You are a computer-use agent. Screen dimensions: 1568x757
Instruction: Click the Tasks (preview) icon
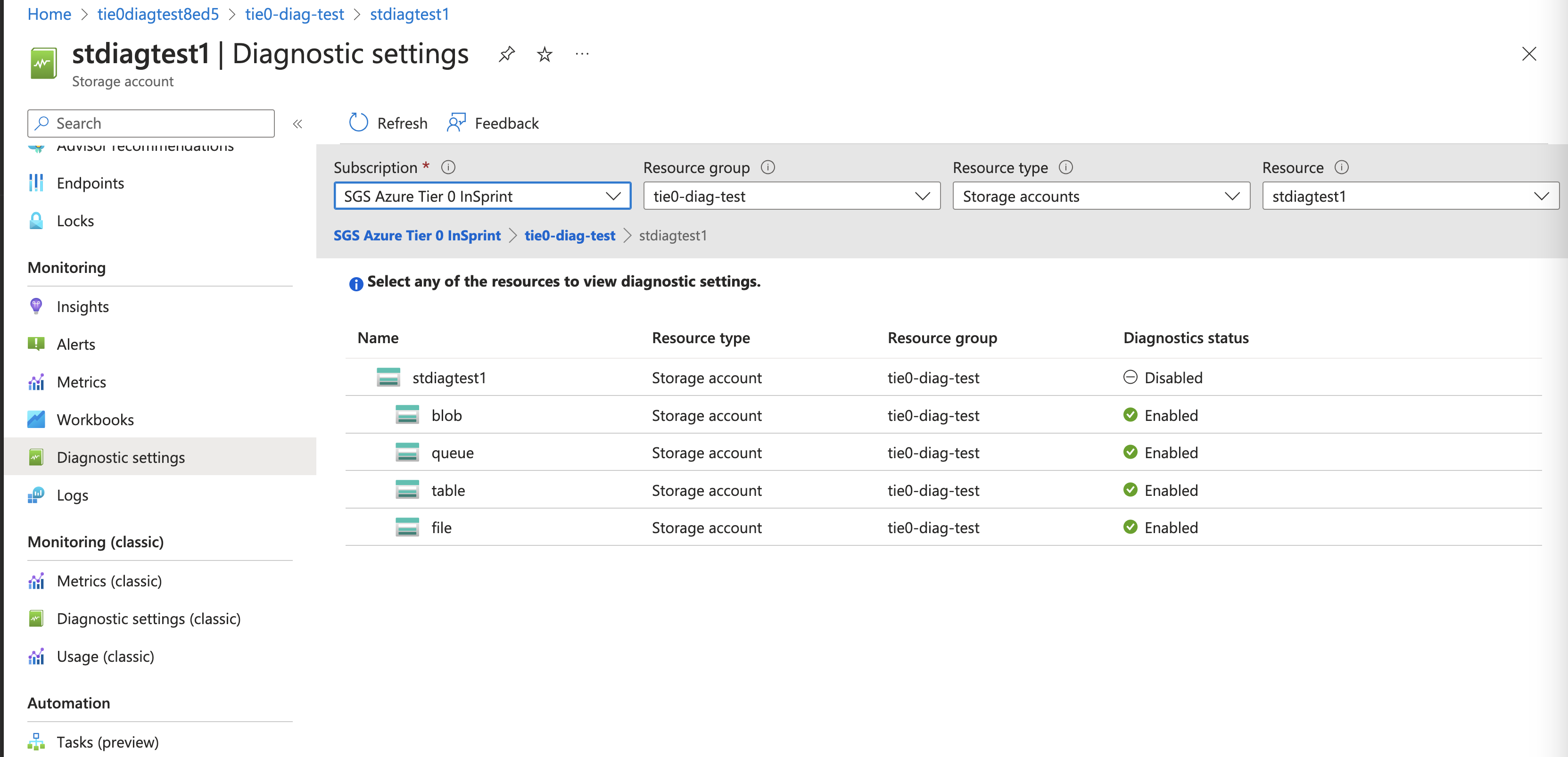[x=36, y=742]
